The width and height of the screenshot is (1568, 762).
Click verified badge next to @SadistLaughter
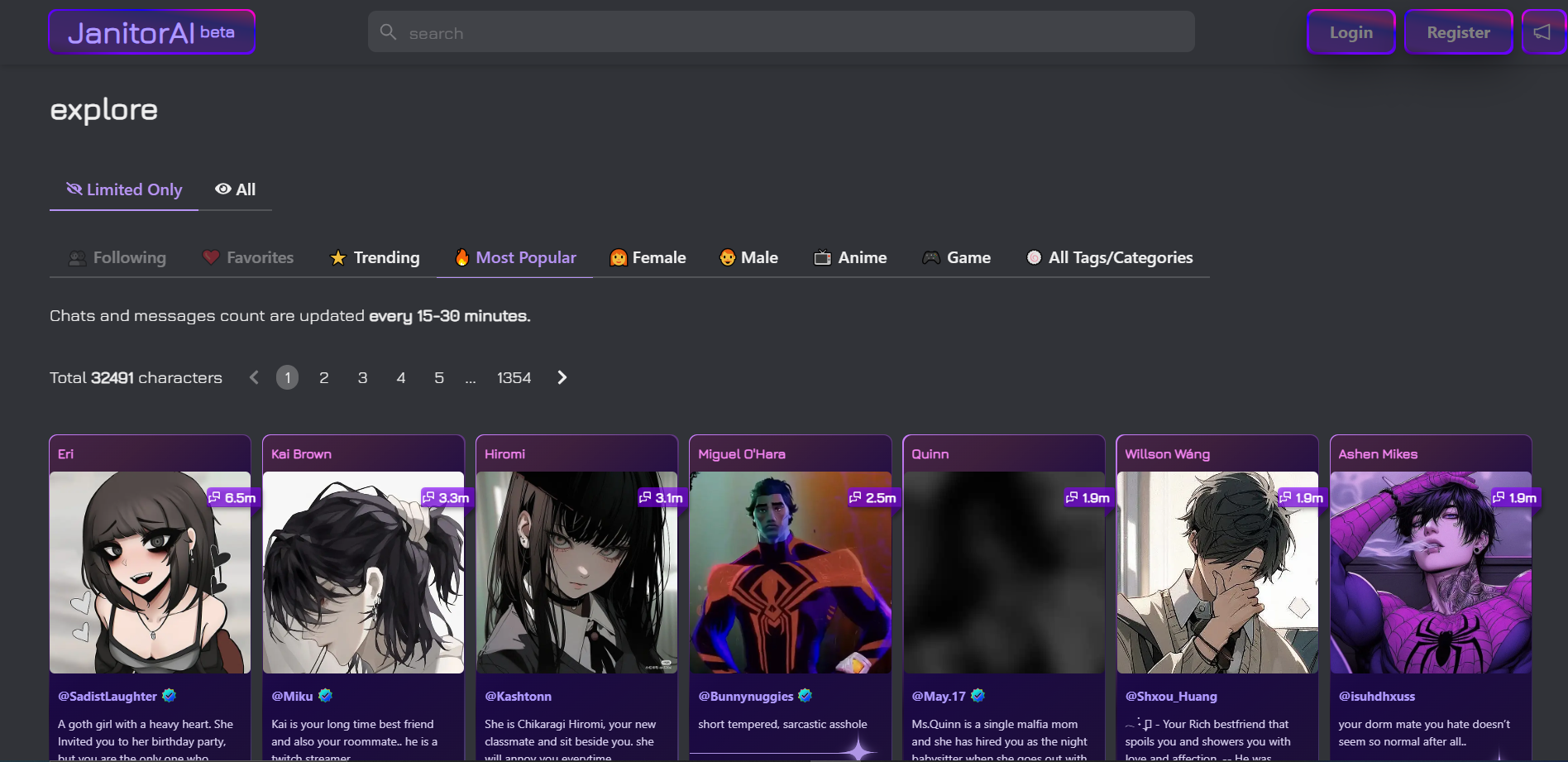(170, 696)
